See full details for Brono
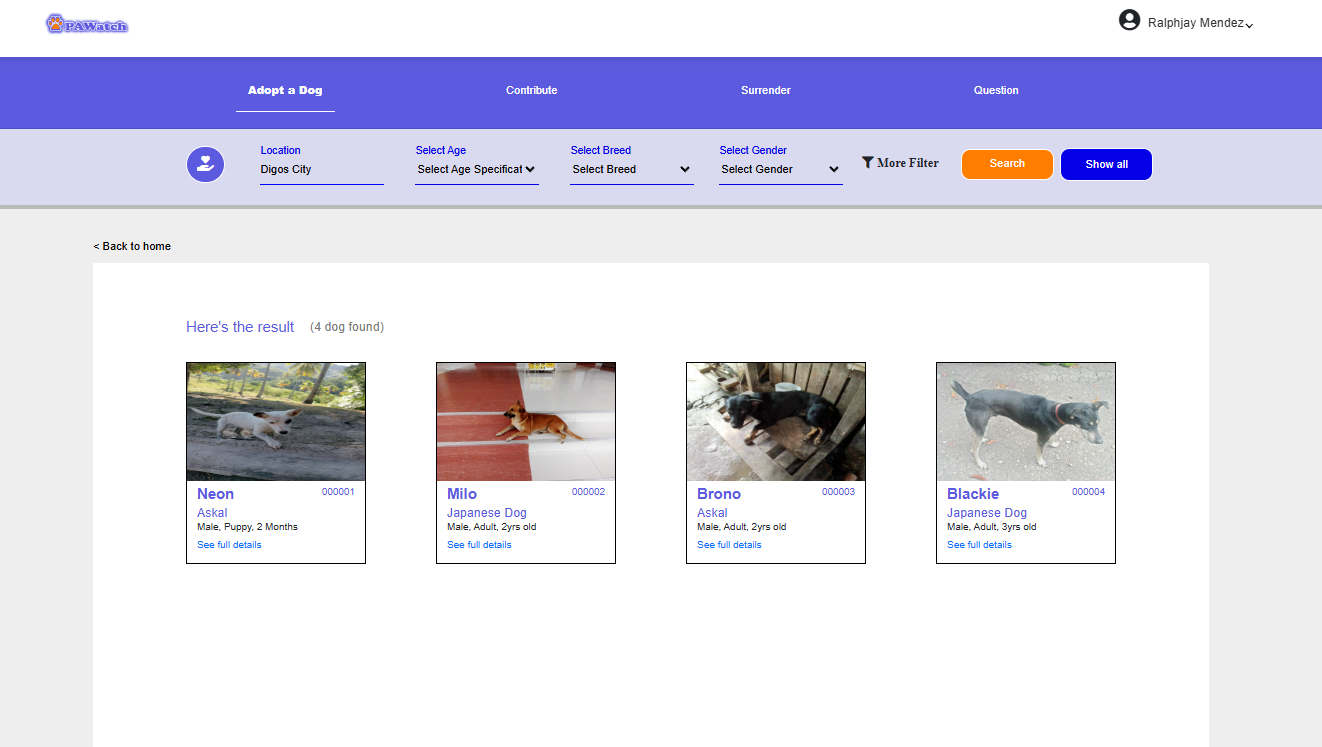This screenshot has height=747, width=1322. point(729,545)
